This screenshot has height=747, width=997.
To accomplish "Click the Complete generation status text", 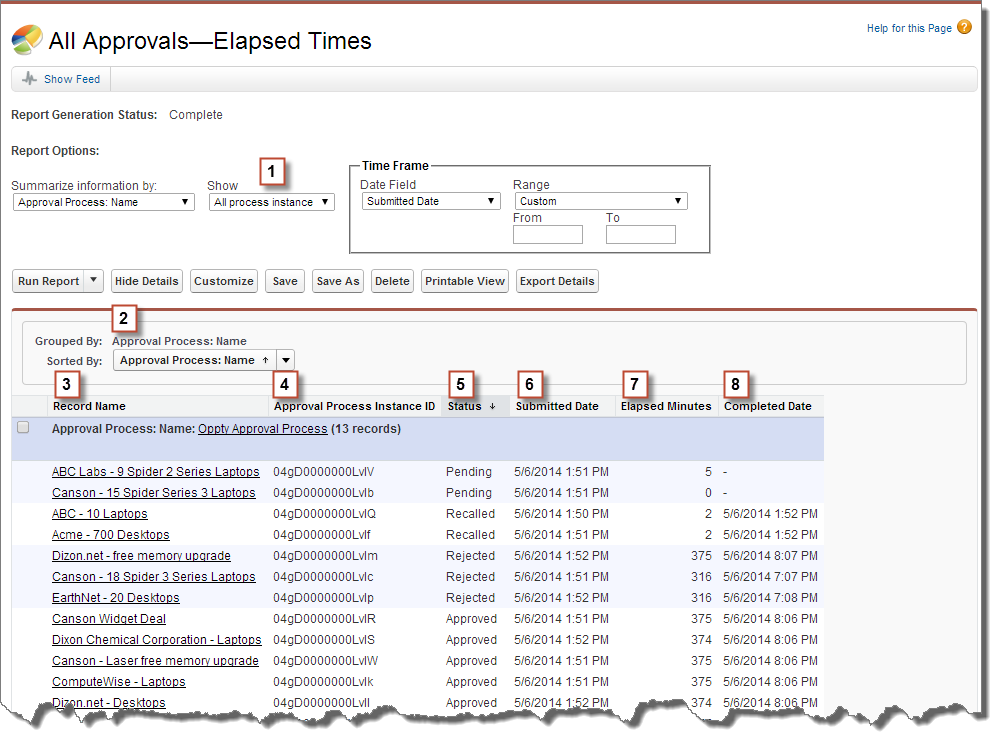I will [196, 115].
